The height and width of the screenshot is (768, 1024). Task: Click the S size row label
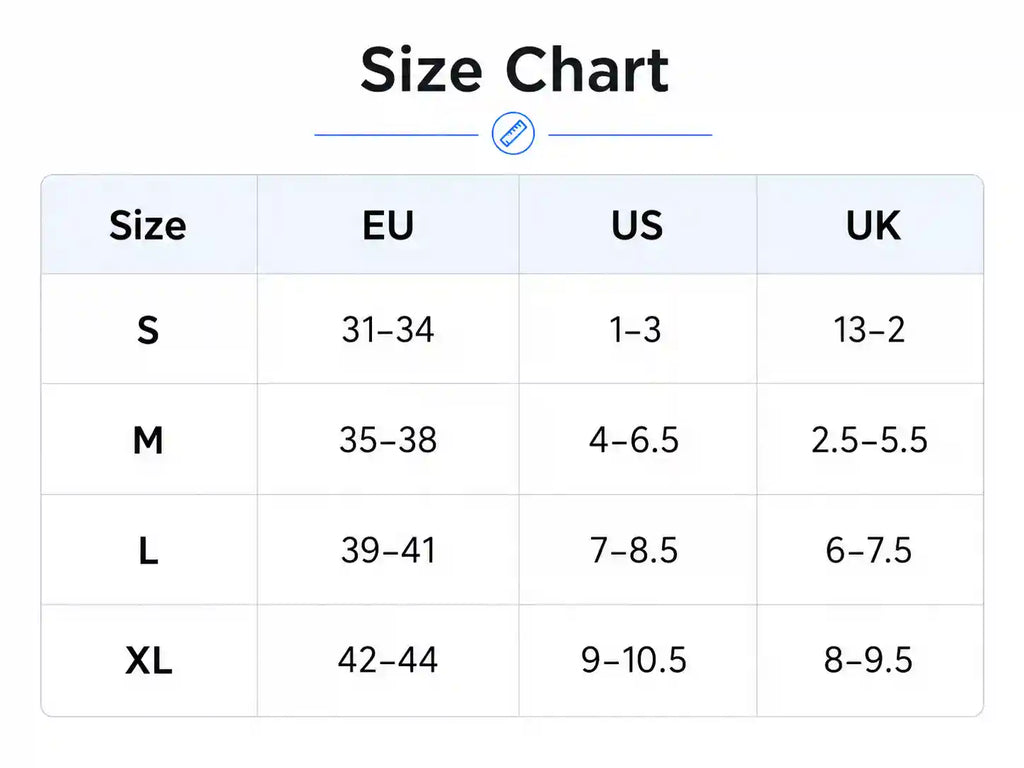148,330
